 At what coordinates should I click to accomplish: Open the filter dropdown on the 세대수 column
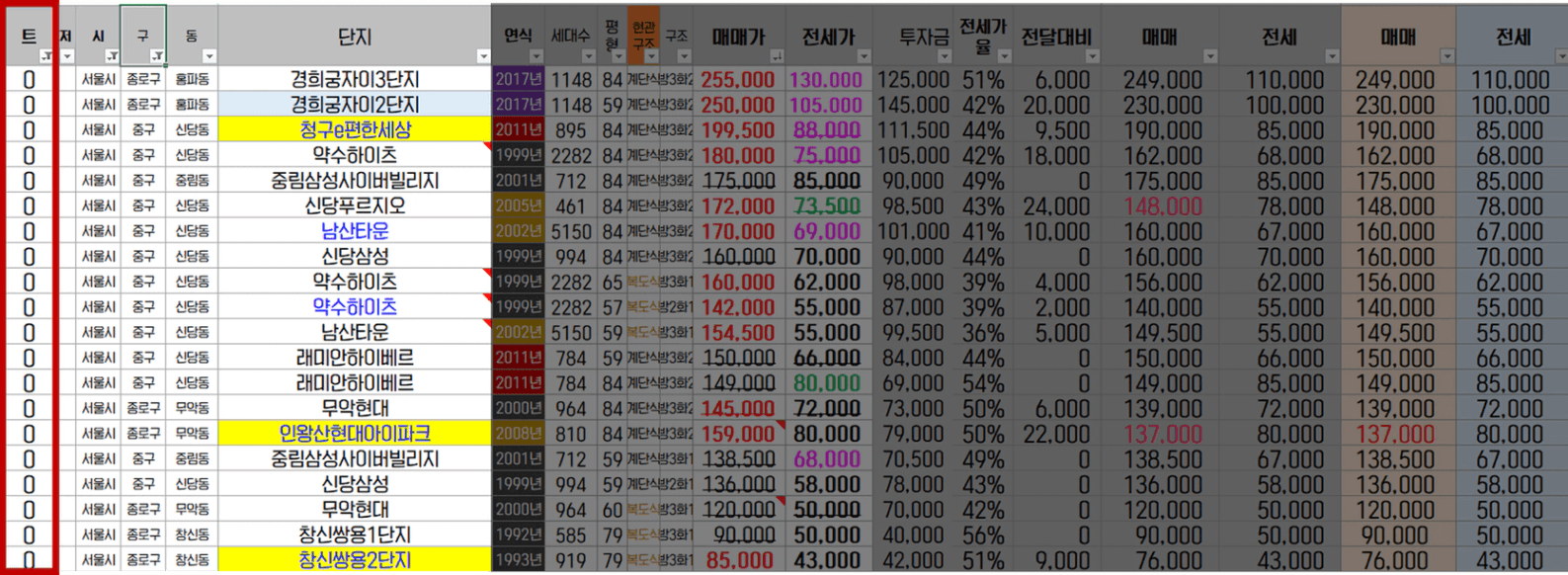point(589,56)
